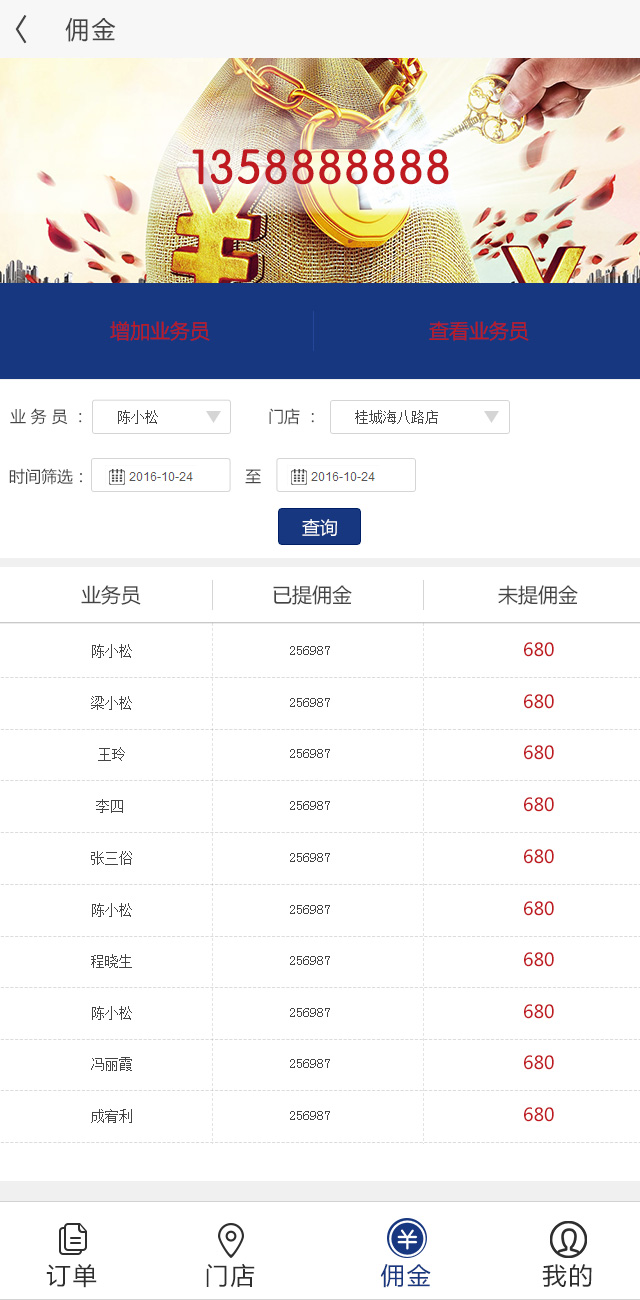Open the 门店 dropdown showing 桂城海八路店
Viewport: 640px width, 1300px height.
(x=419, y=417)
